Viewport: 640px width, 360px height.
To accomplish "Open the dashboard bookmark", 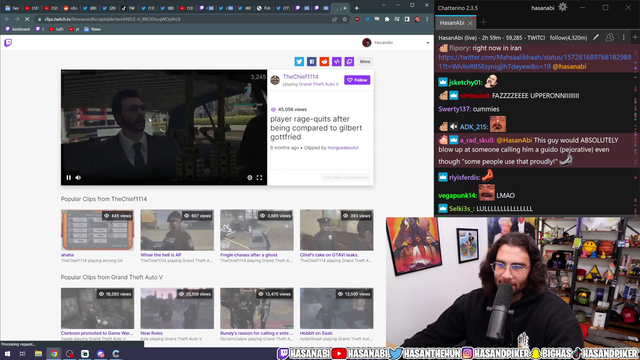I will [17, 29].
